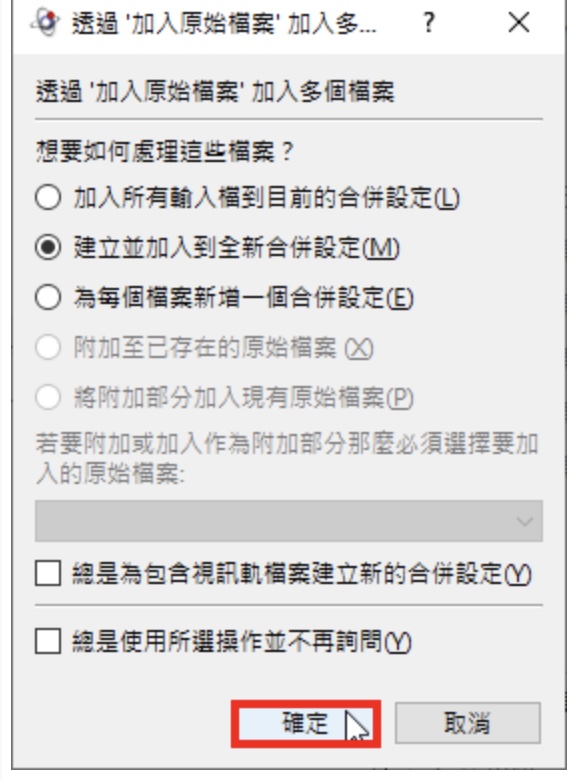Open help via the question mark button

point(428,22)
